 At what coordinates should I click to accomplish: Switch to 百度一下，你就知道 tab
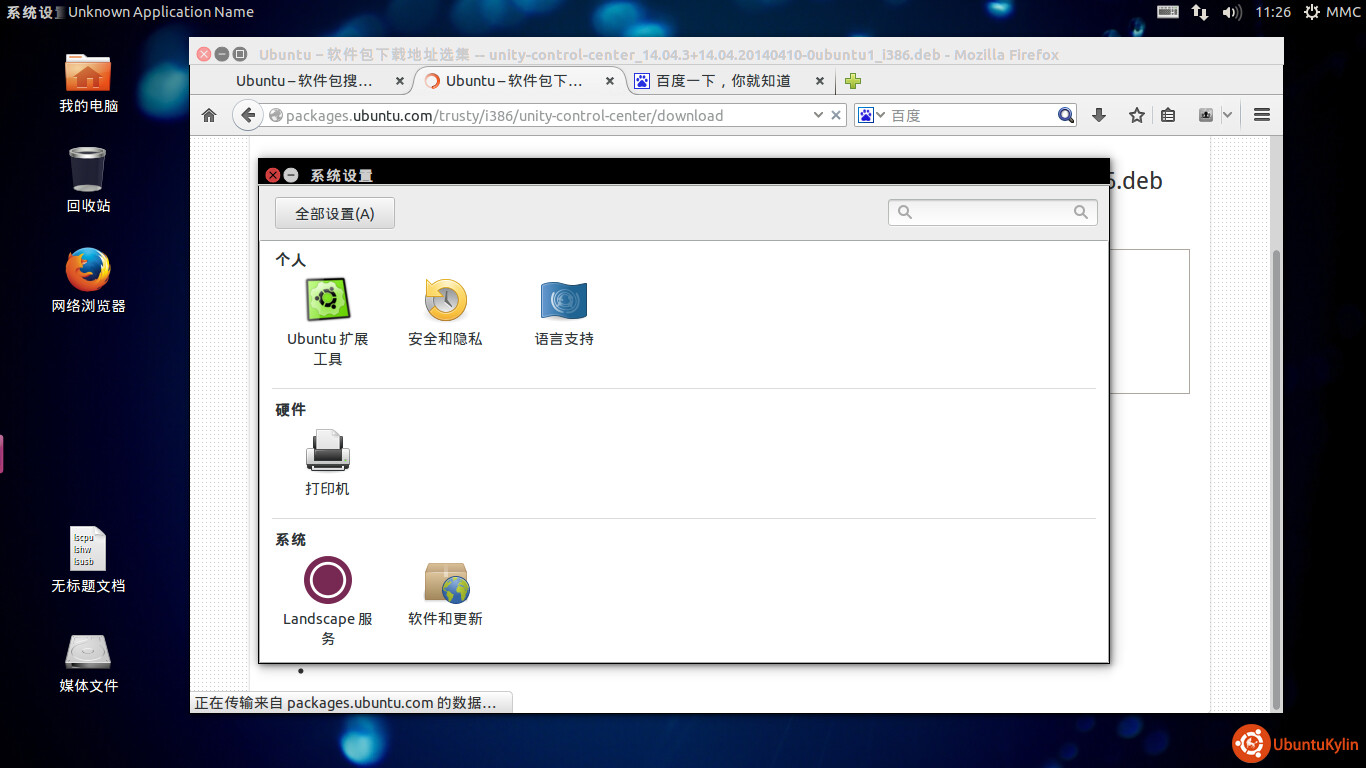(x=722, y=81)
